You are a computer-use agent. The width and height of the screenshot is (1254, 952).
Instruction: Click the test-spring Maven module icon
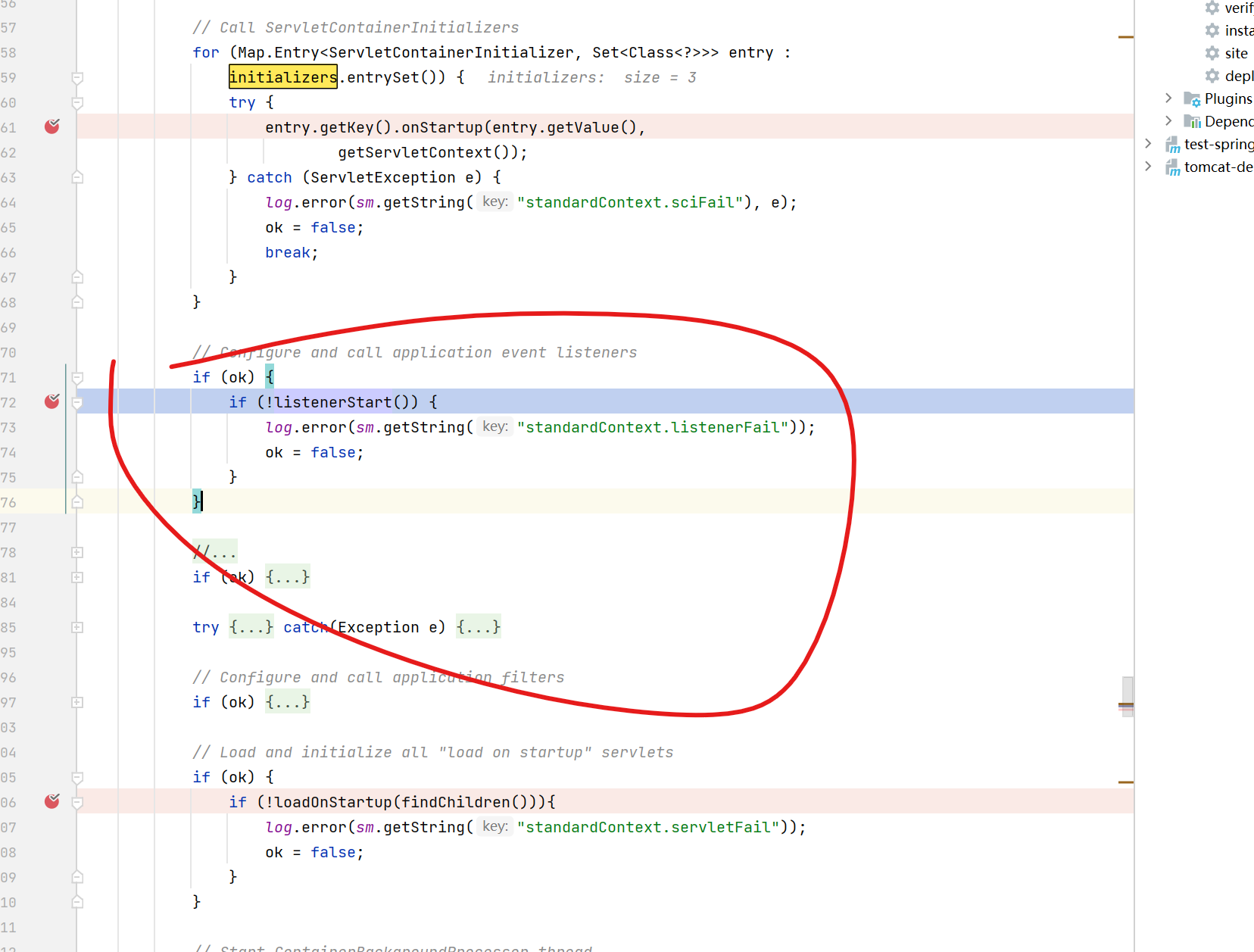pos(1173,145)
